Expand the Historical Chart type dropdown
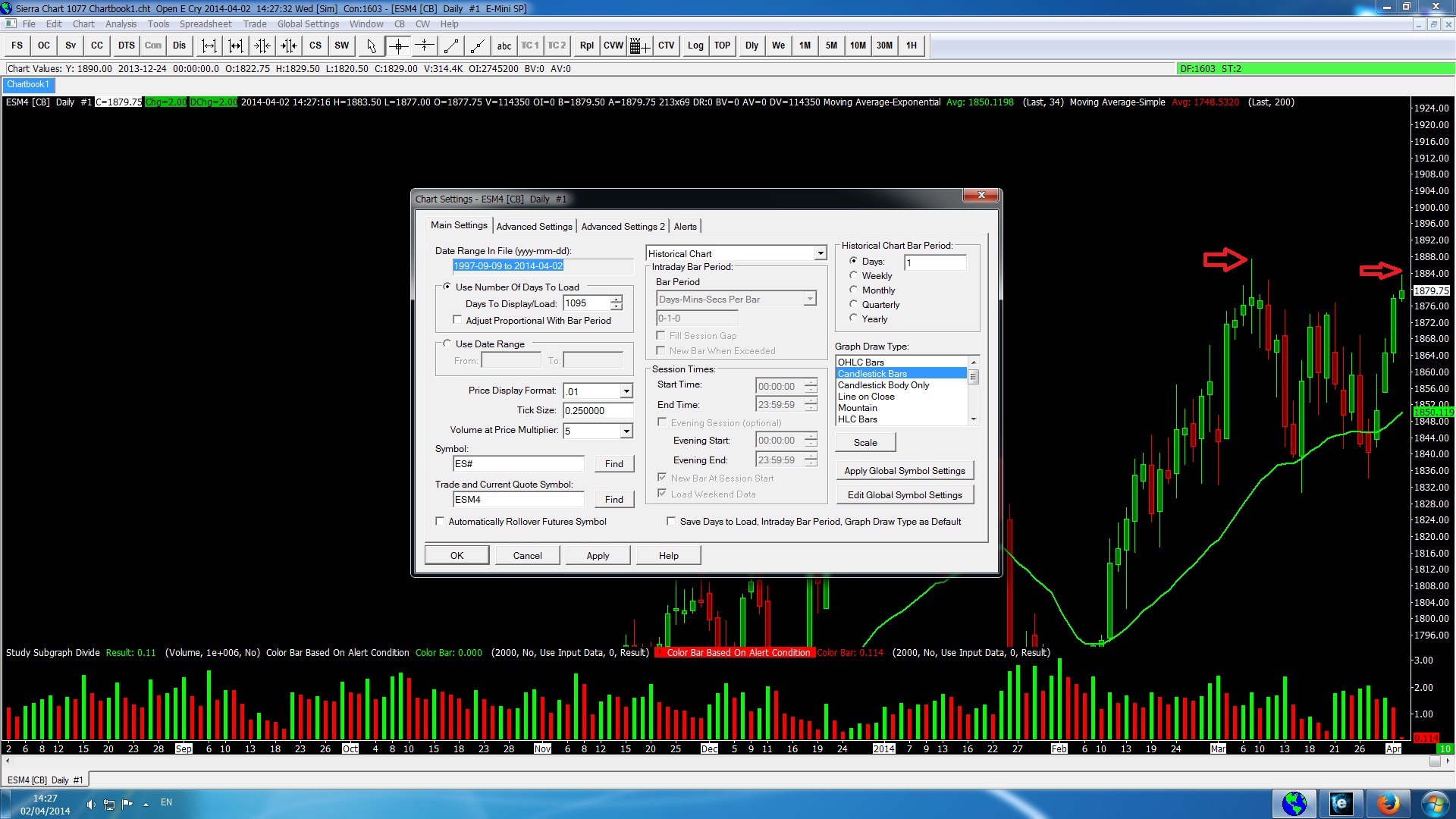This screenshot has width=1456, height=819. tap(820, 254)
